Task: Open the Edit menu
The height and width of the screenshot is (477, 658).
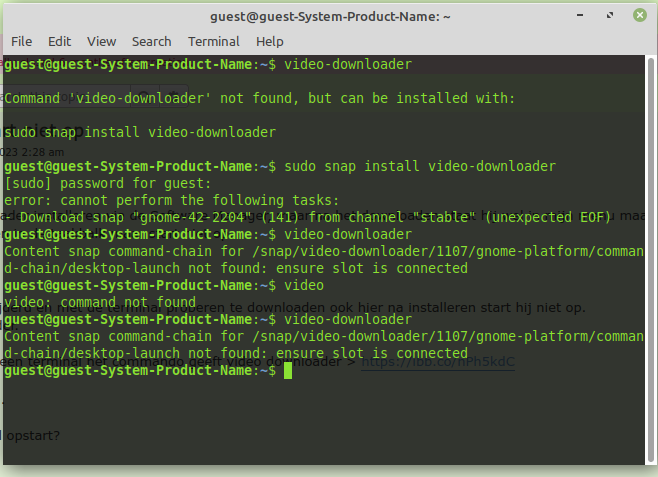Action: (60, 42)
